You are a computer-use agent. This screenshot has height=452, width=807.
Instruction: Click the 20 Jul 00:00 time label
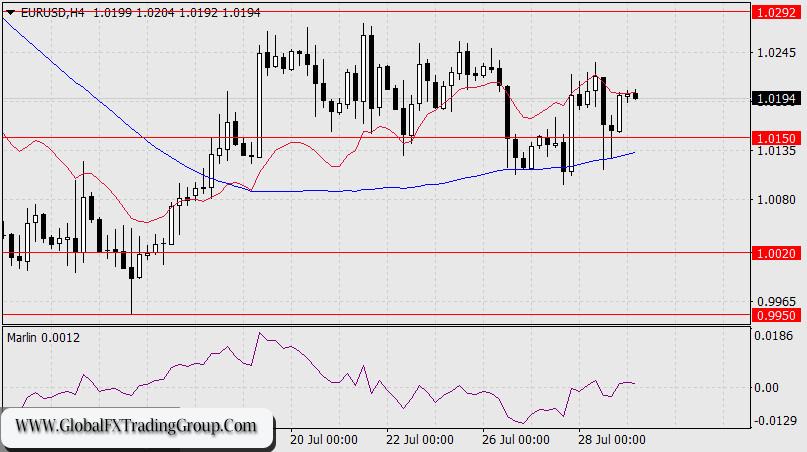[x=324, y=440]
